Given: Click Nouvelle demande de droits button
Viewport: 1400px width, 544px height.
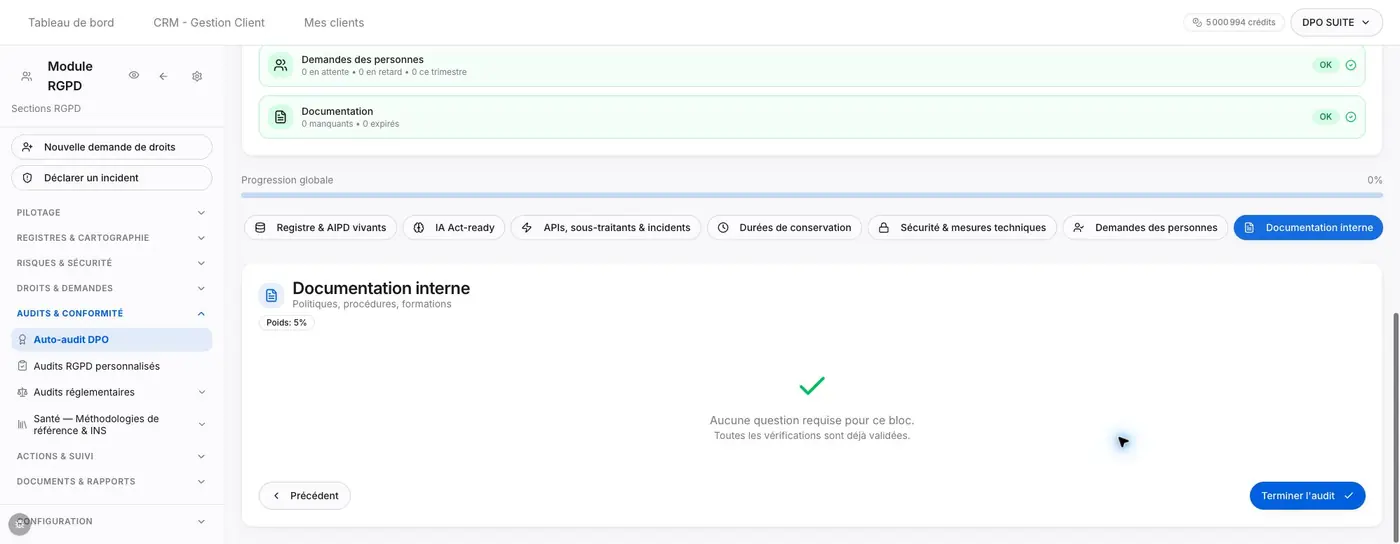Looking at the screenshot, I should coord(112,147).
